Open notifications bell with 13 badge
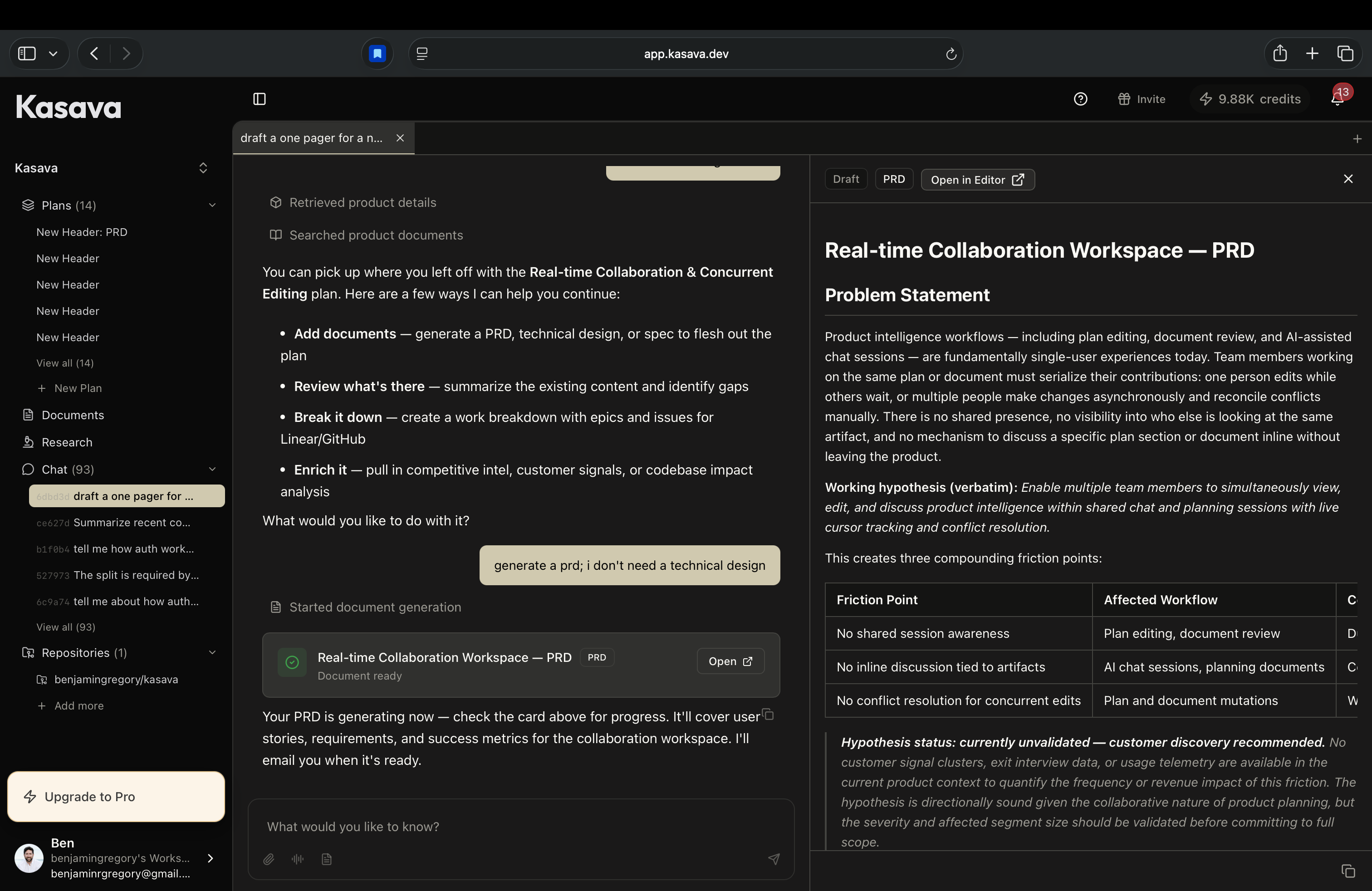The height and width of the screenshot is (891, 1372). coord(1338,99)
